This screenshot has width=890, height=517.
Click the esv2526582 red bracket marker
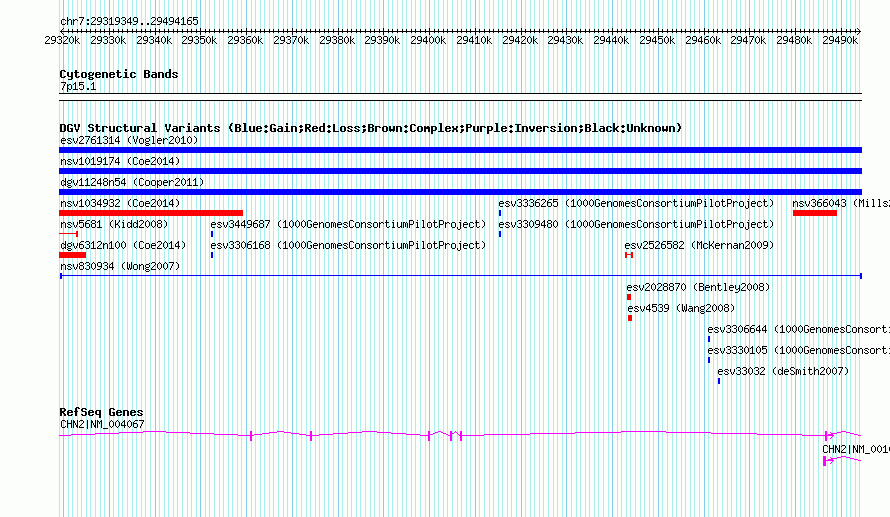(x=629, y=255)
